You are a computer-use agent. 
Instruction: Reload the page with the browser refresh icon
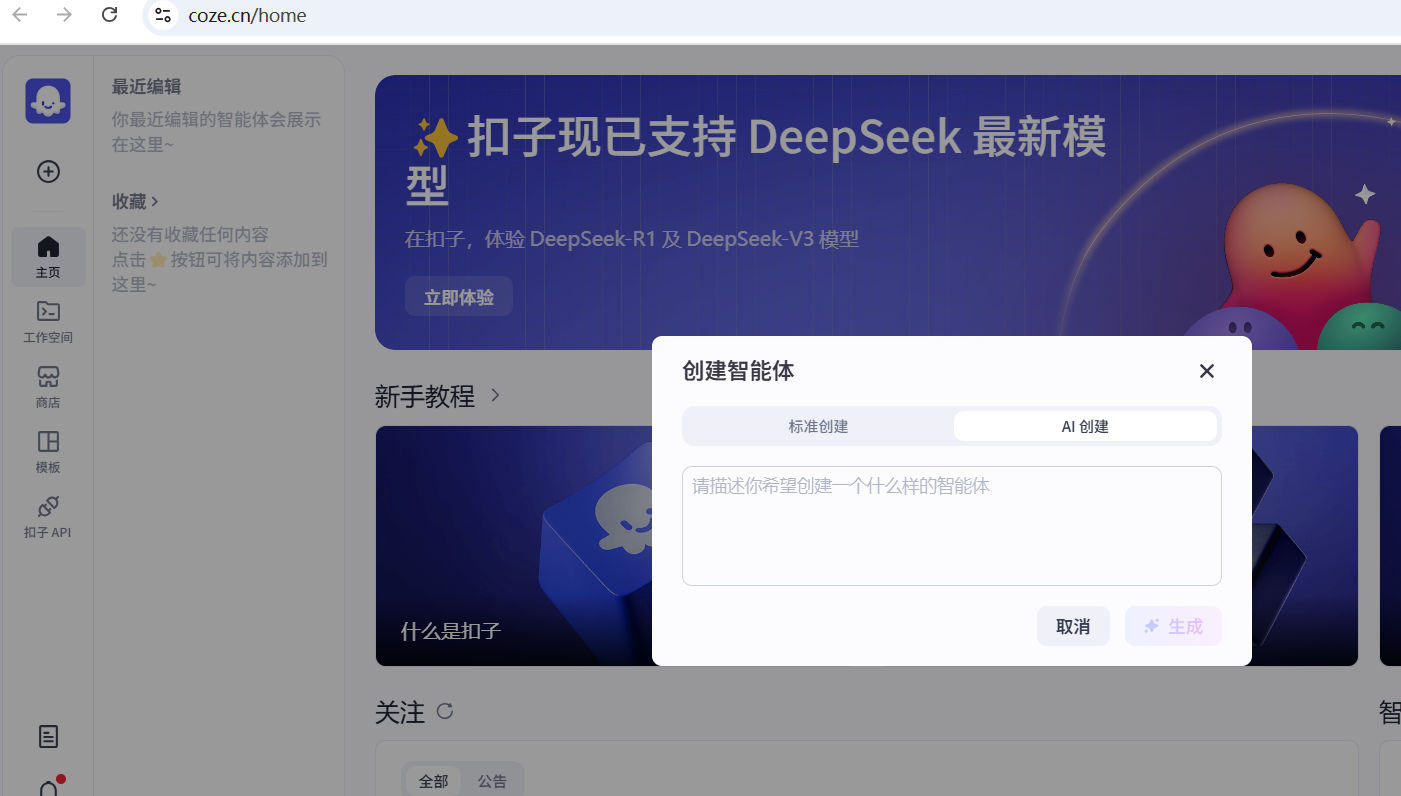click(x=110, y=15)
